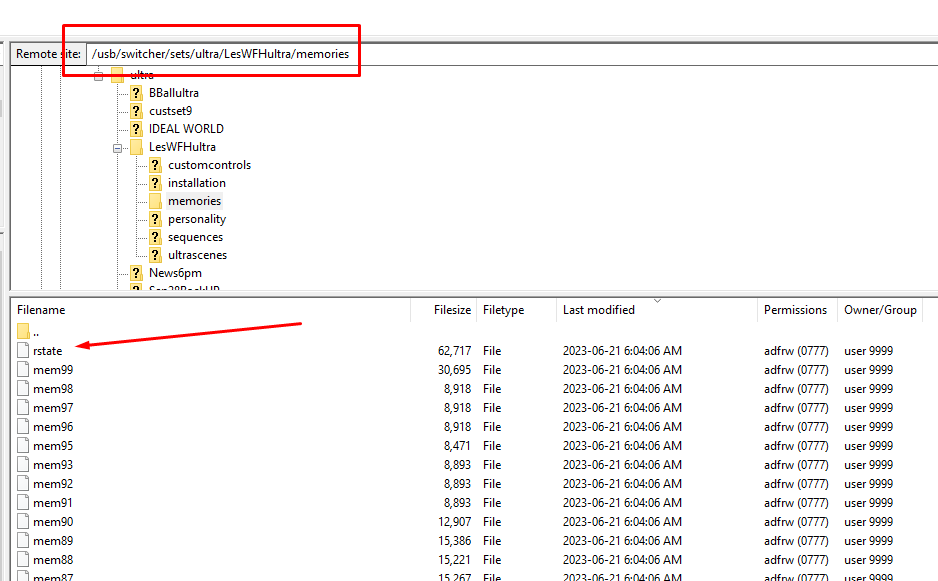Click the parent directory '..' folder icon
Viewport: 938px width, 581px height.
(23, 331)
